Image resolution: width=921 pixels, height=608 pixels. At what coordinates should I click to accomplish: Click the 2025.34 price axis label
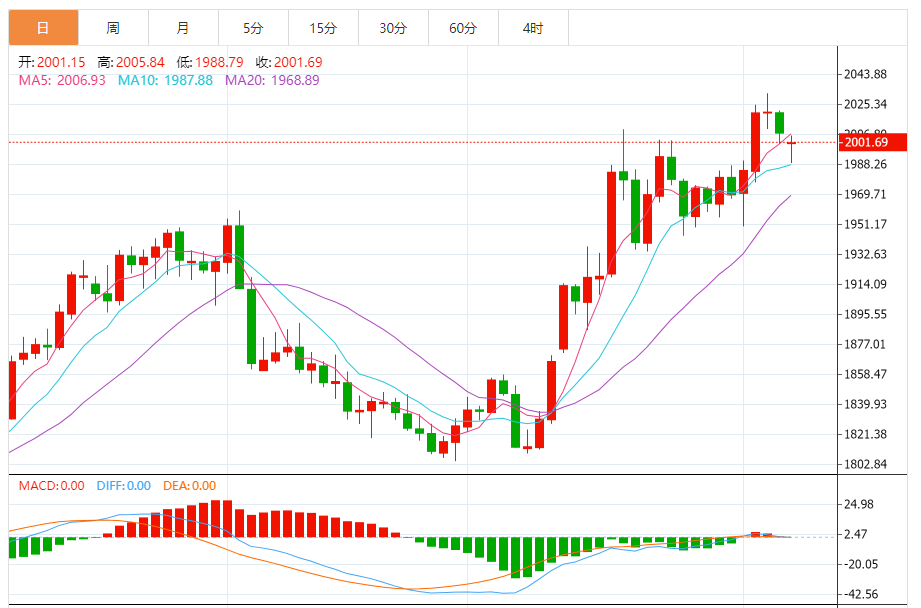click(865, 105)
